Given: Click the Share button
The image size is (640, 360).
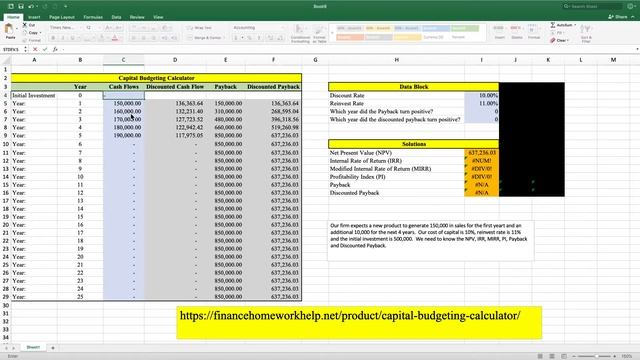Looking at the screenshot, I should pyautogui.click(x=618, y=17).
